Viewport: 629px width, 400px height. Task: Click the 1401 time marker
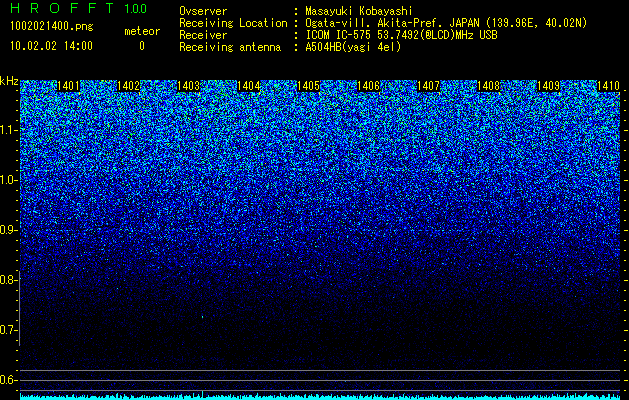[x=68, y=86]
